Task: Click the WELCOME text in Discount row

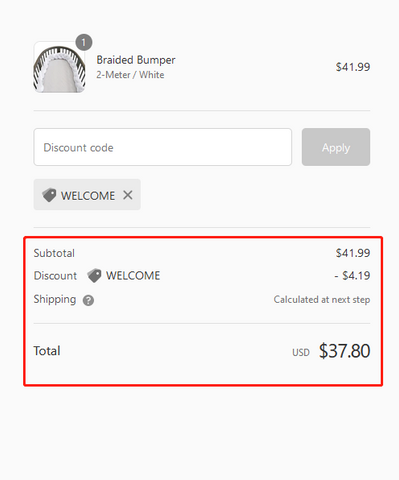Action: click(133, 276)
